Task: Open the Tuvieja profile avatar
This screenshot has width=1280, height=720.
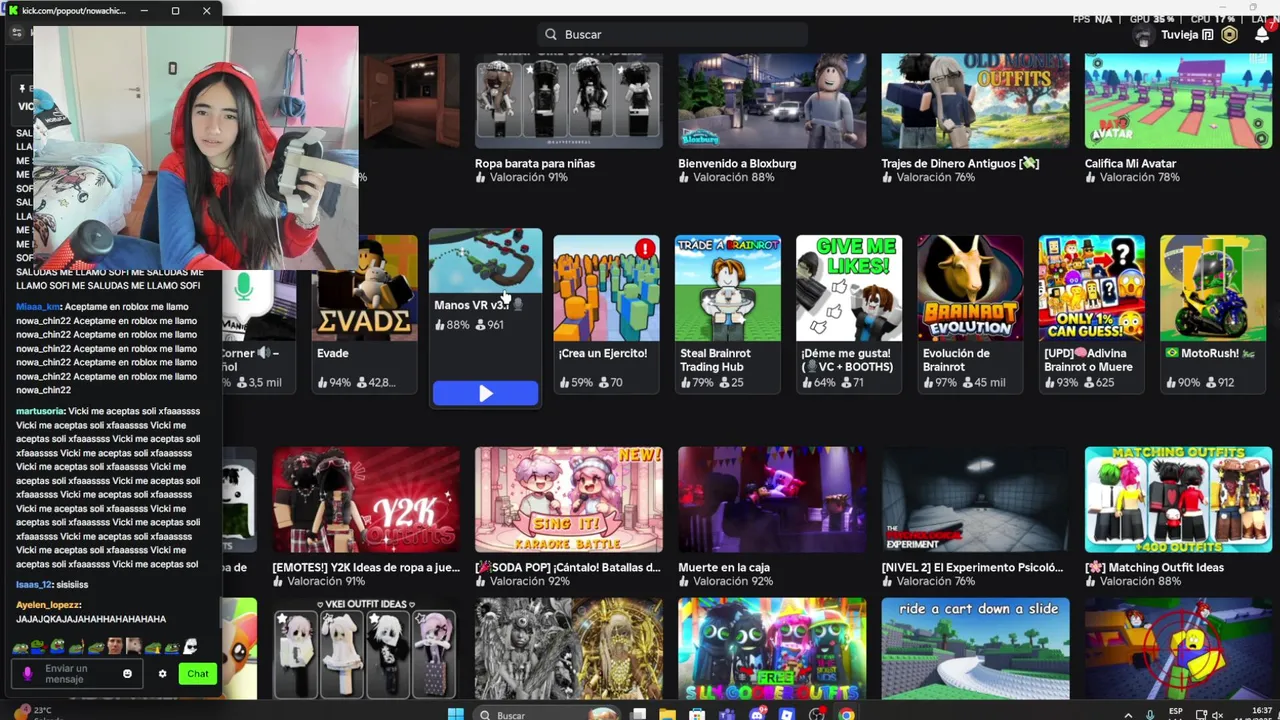Action: point(1144,36)
